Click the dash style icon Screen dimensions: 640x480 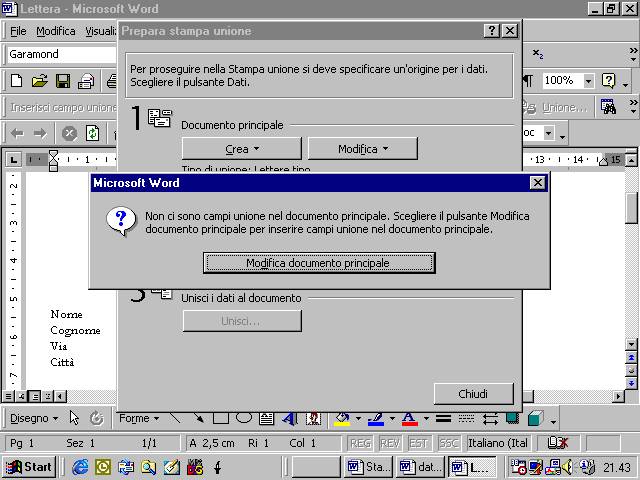tap(466, 418)
